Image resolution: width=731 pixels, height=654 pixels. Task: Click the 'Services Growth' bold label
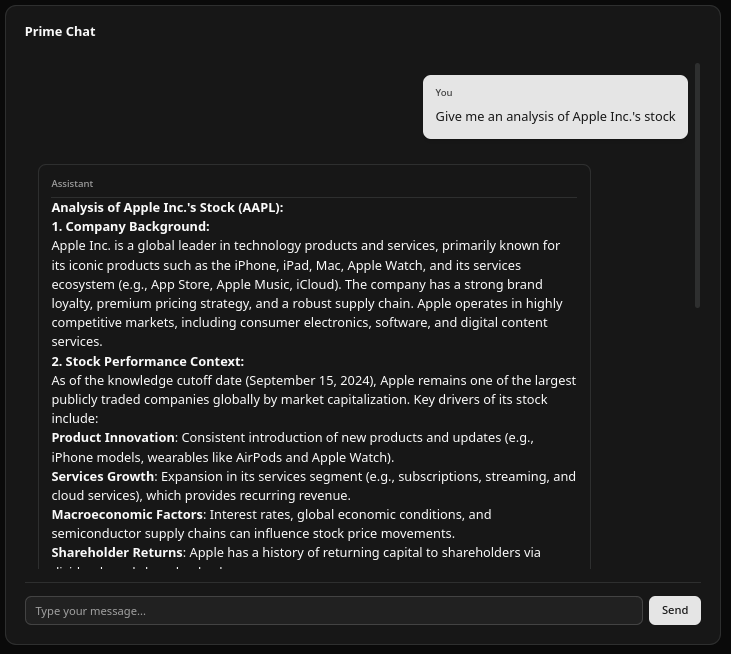[103, 476]
